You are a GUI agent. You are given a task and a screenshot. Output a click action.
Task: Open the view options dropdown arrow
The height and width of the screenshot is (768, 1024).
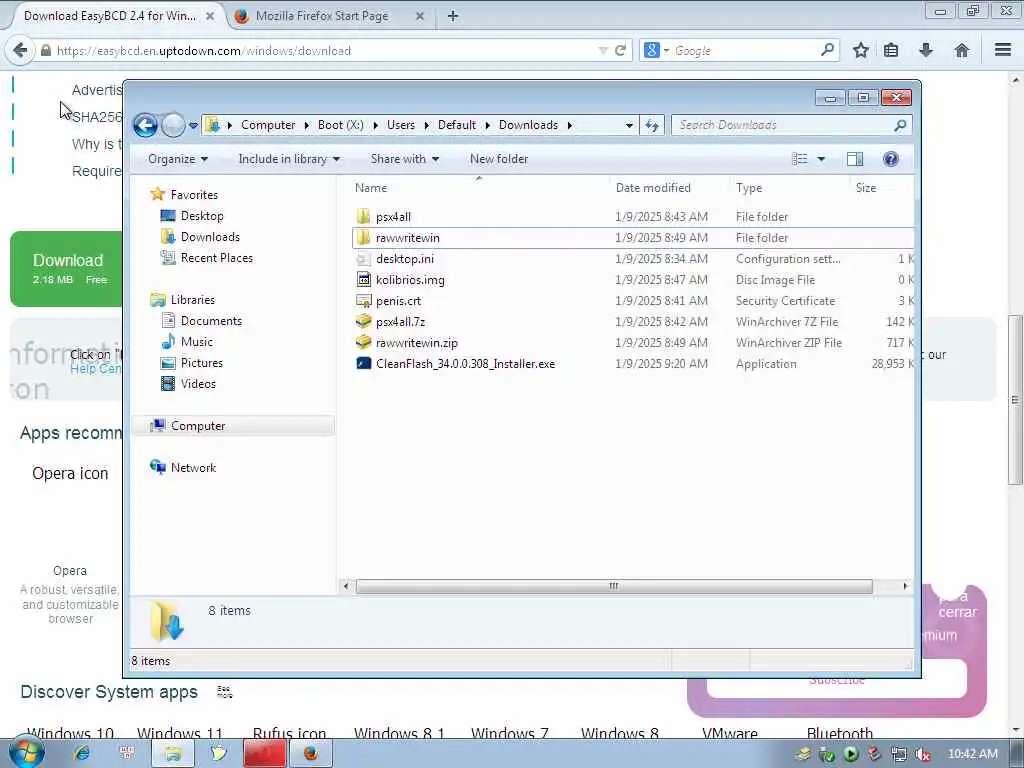822,159
